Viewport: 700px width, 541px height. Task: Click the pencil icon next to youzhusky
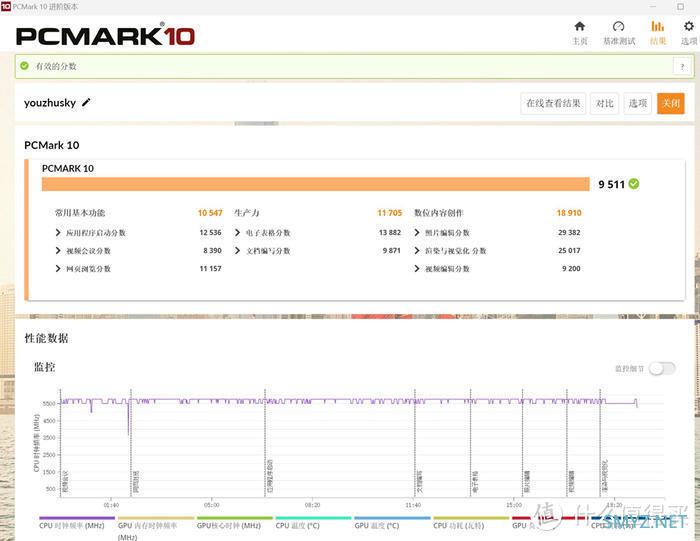pyautogui.click(x=86, y=103)
